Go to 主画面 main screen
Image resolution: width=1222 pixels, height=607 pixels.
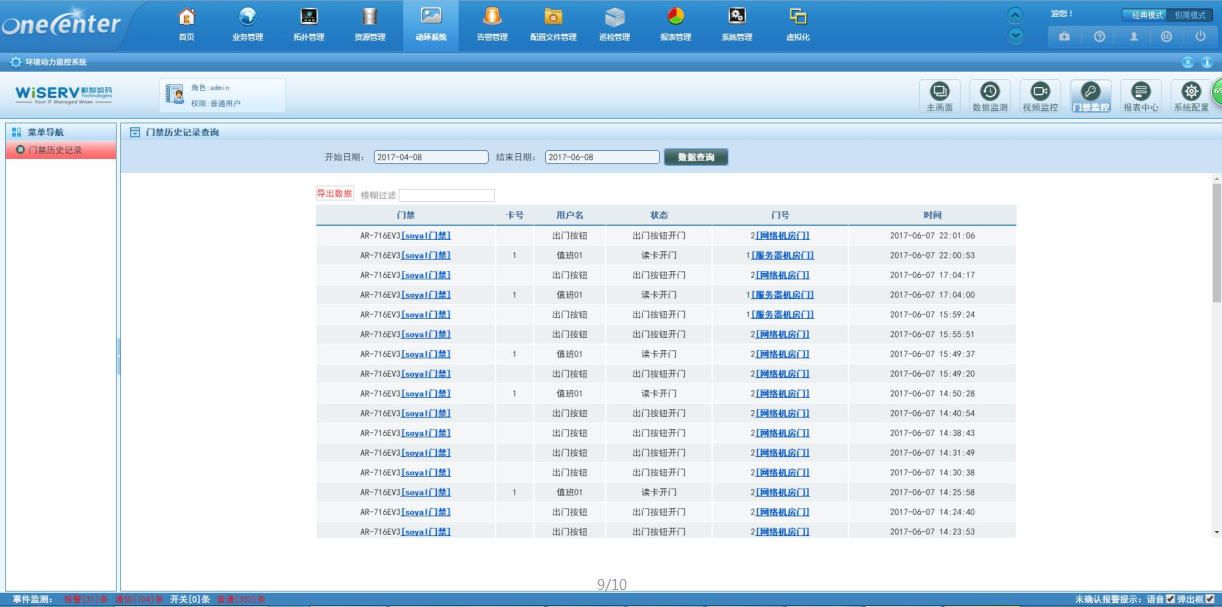939,95
